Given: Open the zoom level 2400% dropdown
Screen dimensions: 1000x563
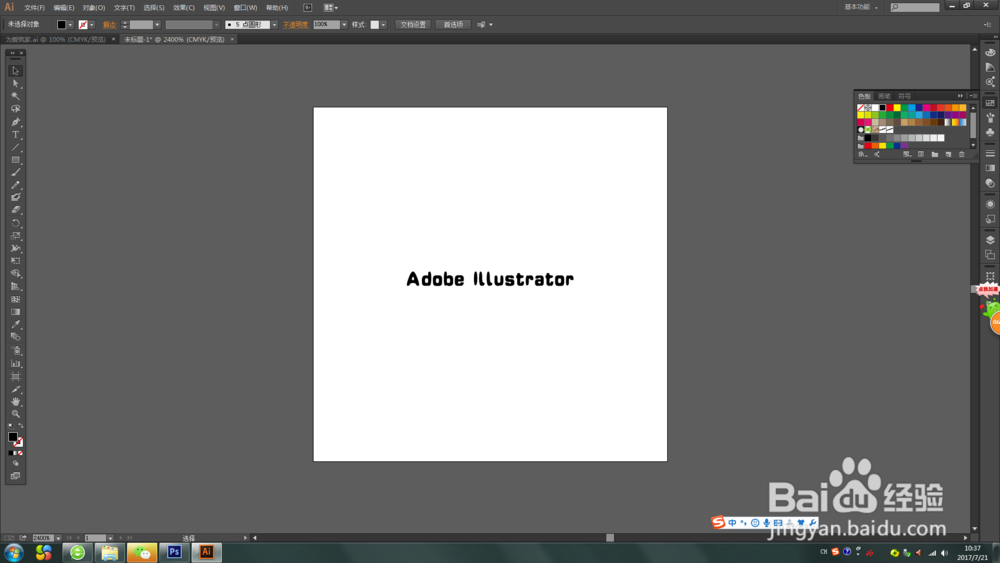Looking at the screenshot, I should 58,538.
